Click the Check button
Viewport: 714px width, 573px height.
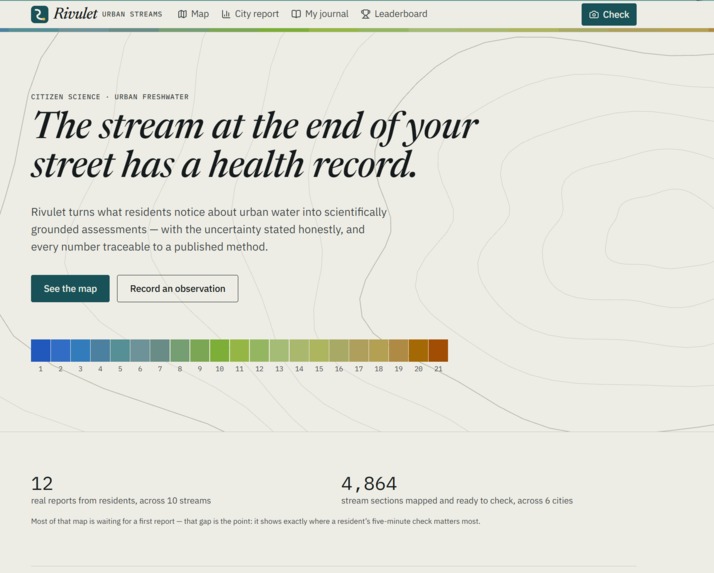pos(609,15)
